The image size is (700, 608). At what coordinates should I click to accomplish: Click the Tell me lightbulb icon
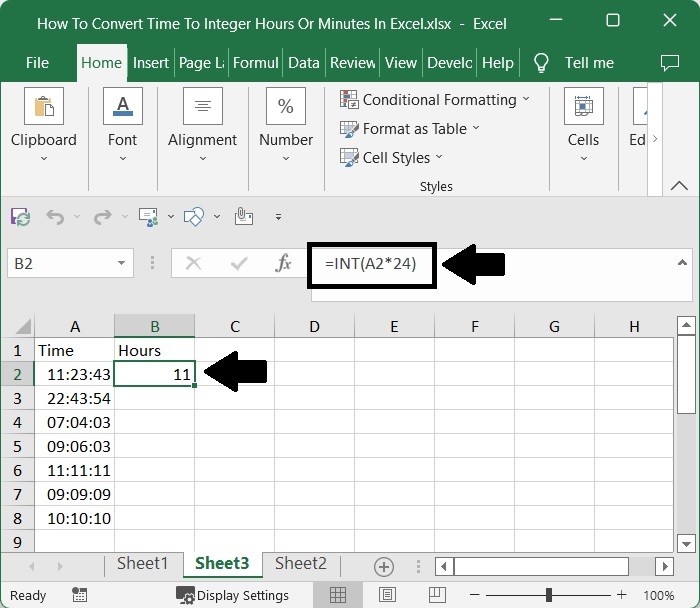tap(542, 62)
